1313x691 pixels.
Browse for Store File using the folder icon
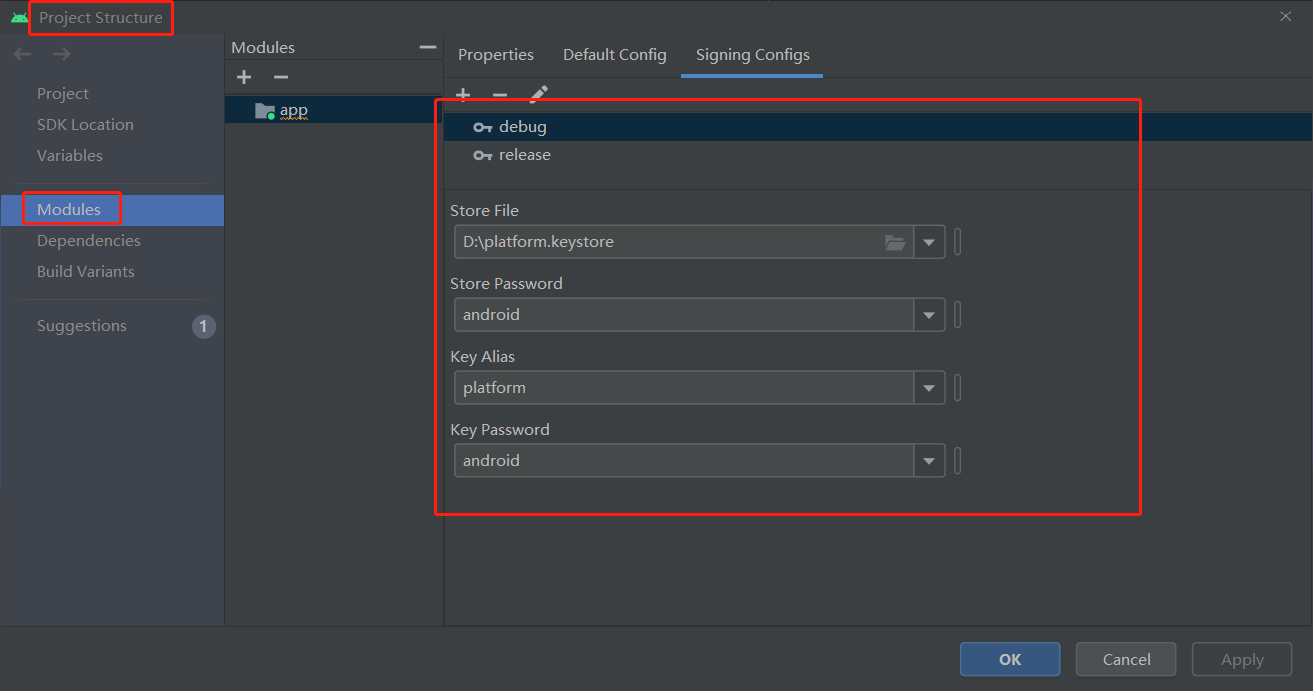pos(895,241)
